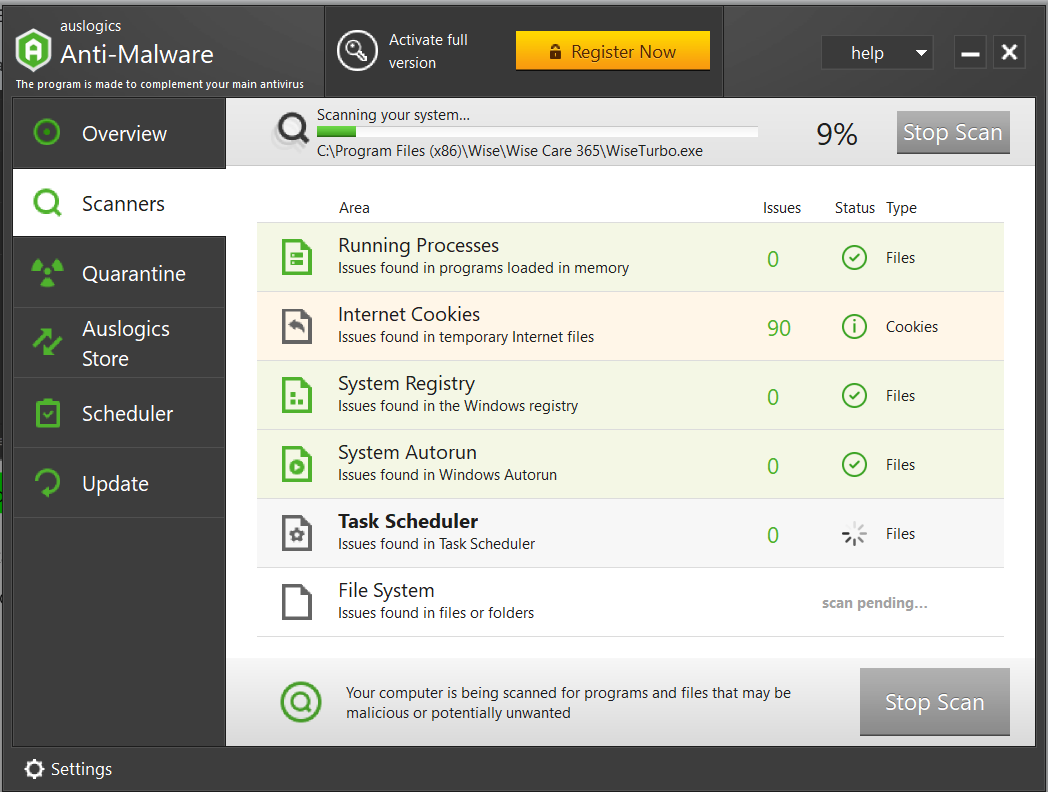Image resolution: width=1048 pixels, height=792 pixels.
Task: Select the Task Scheduler scan icon
Action: (296, 532)
